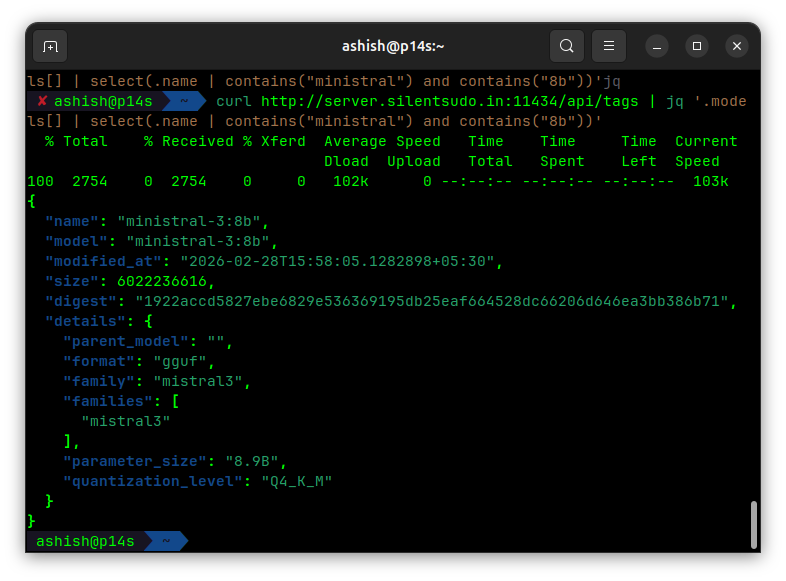Click the tilde directory segment in bottom prompt

[165, 541]
